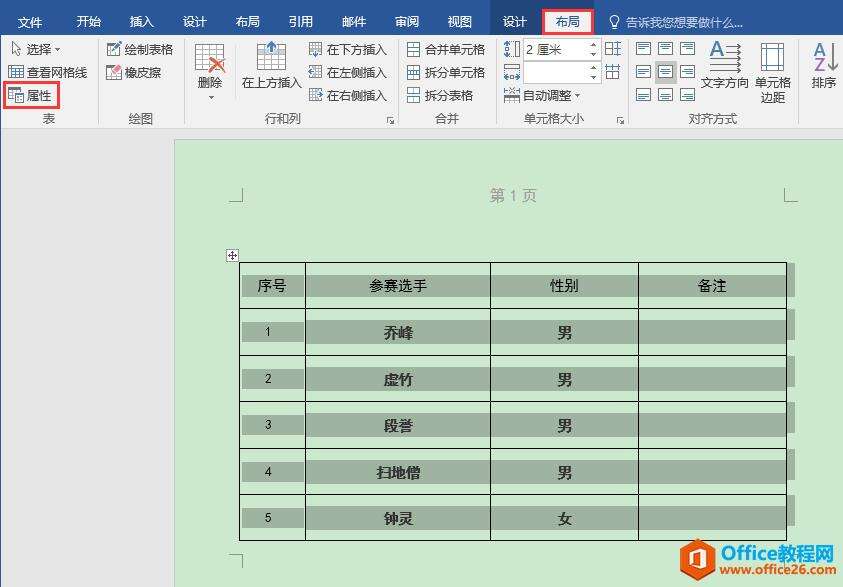The image size is (843, 587).
Task: Click the 排序 sort icon
Action: [x=824, y=66]
